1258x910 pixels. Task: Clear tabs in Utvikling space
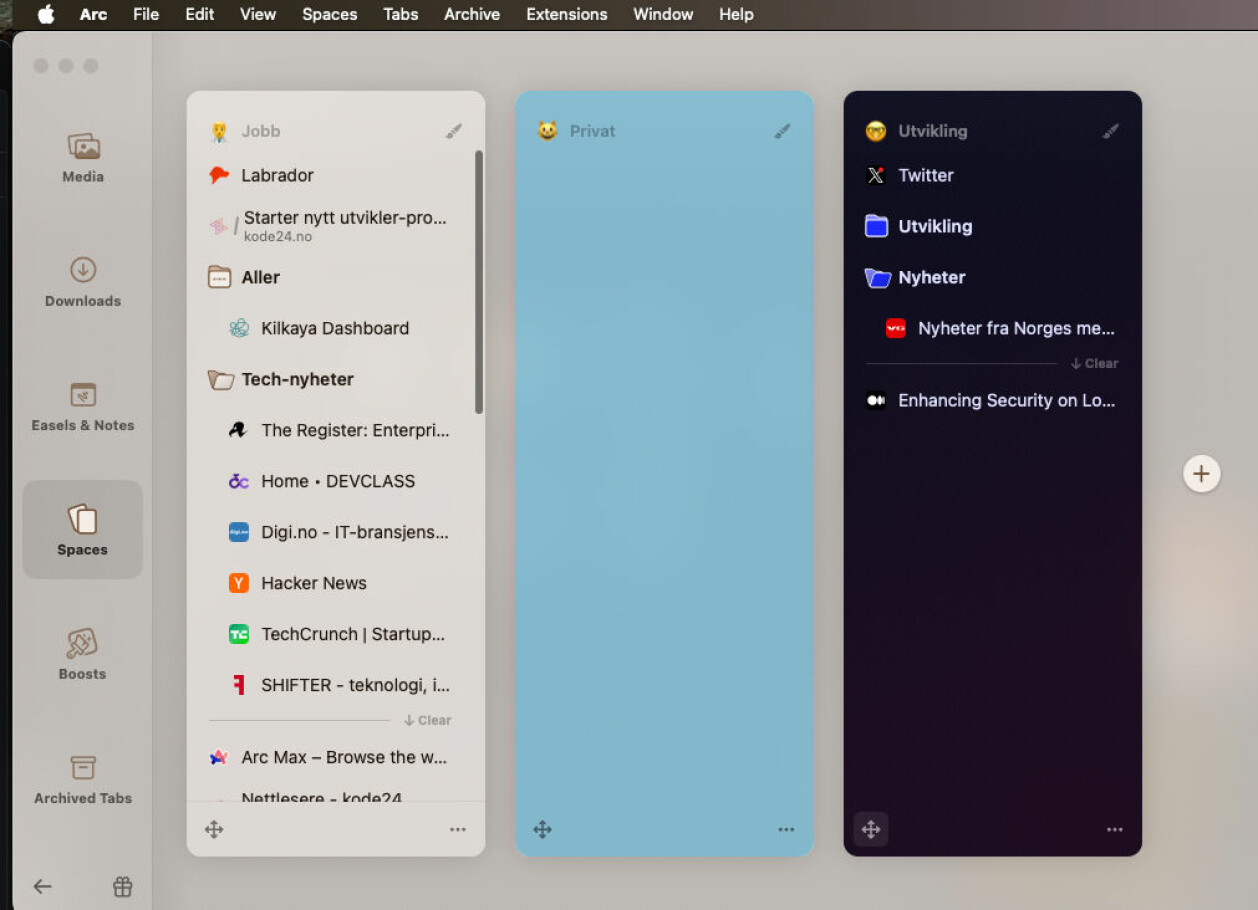point(1095,363)
